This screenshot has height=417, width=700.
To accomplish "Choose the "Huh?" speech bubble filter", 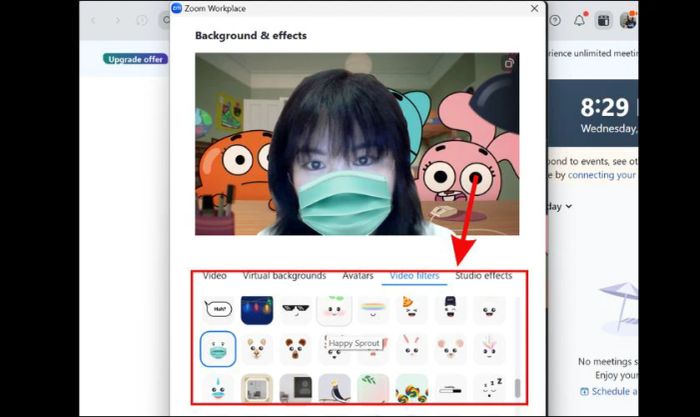I will (x=218, y=310).
